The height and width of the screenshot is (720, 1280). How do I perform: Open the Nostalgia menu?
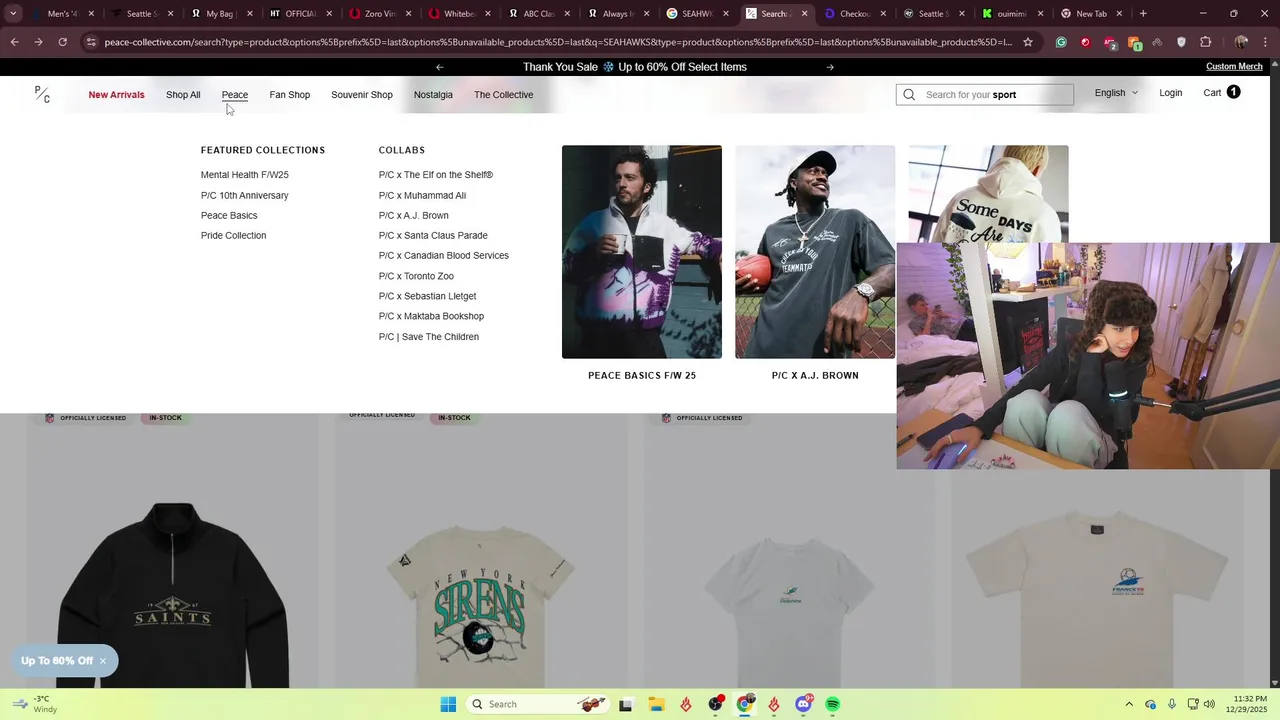click(x=433, y=95)
